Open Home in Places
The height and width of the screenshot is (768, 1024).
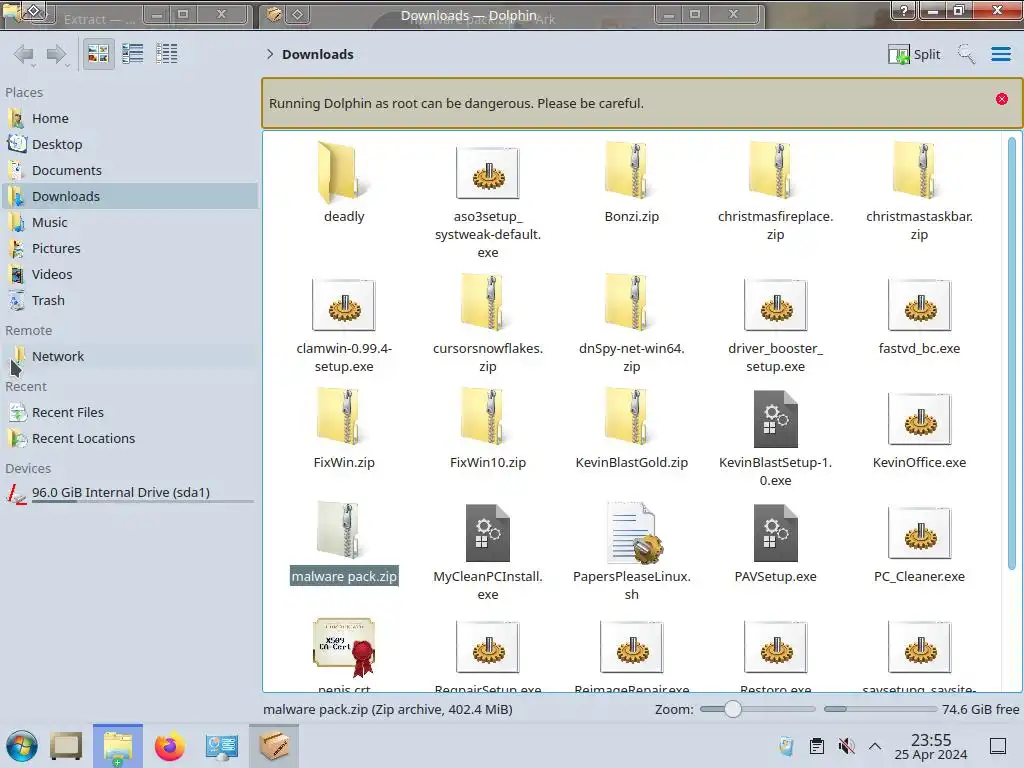129,118
